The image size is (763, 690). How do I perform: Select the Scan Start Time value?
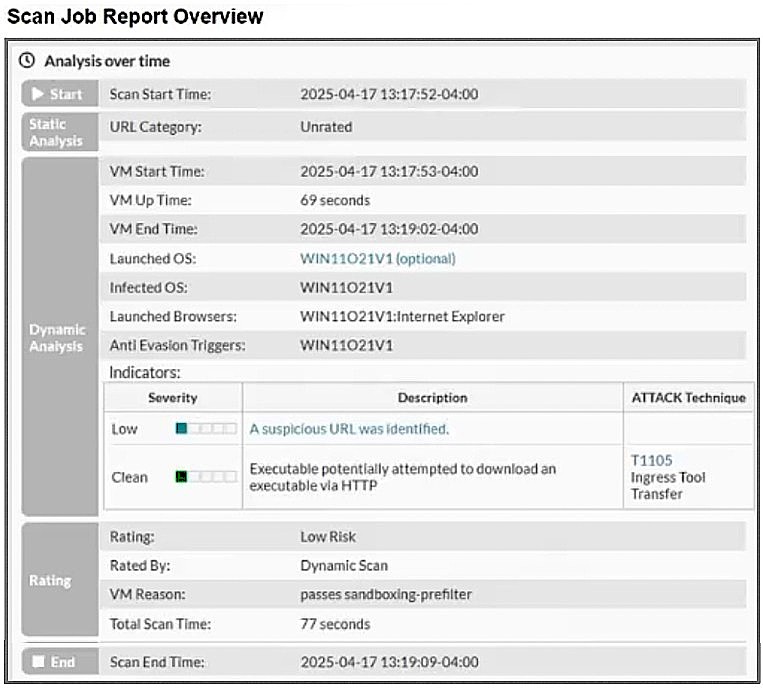click(x=389, y=94)
